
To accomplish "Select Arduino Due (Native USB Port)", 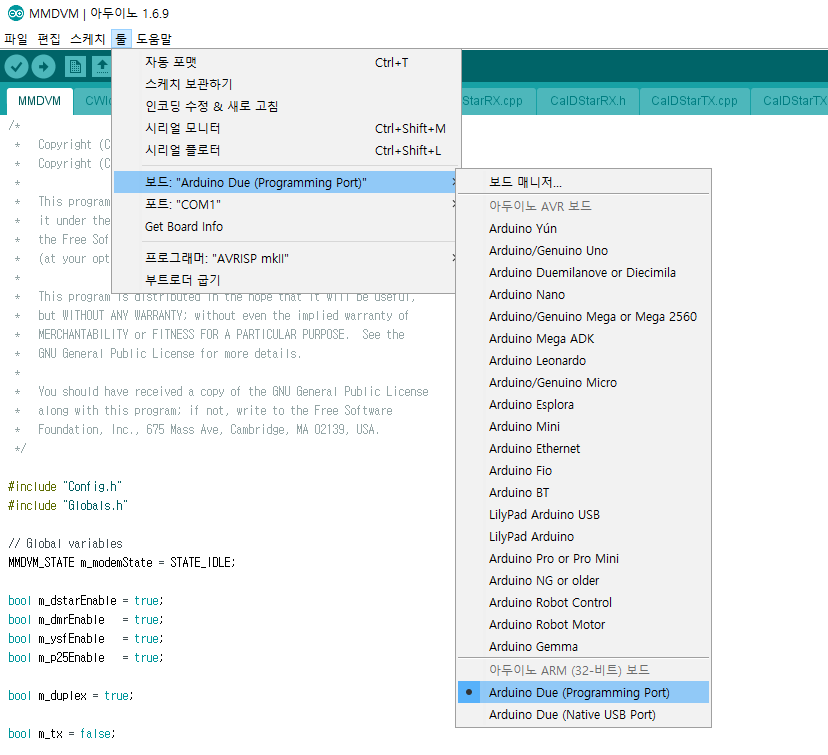I will click(583, 715).
